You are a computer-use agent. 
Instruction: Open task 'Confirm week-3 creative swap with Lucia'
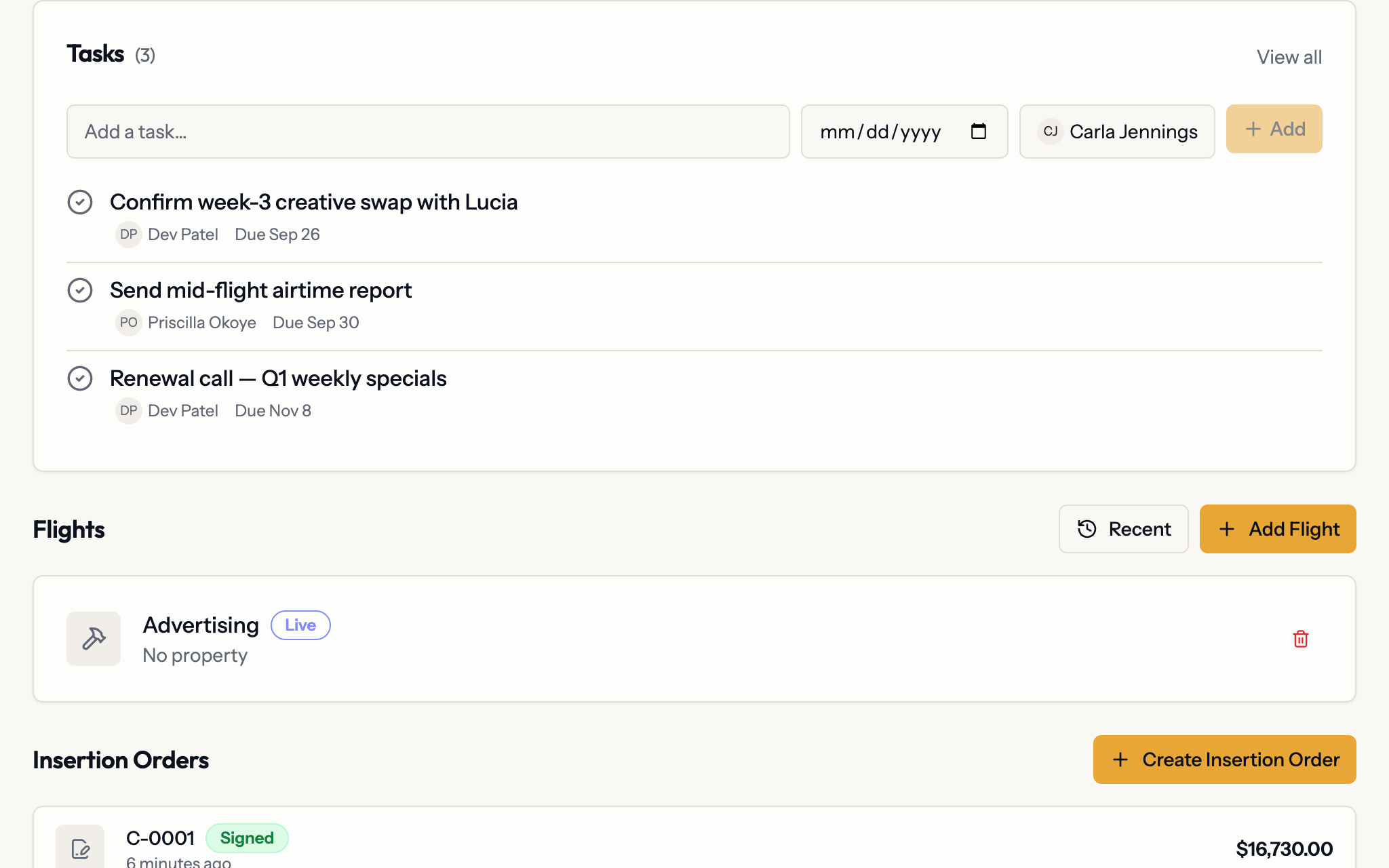313,202
